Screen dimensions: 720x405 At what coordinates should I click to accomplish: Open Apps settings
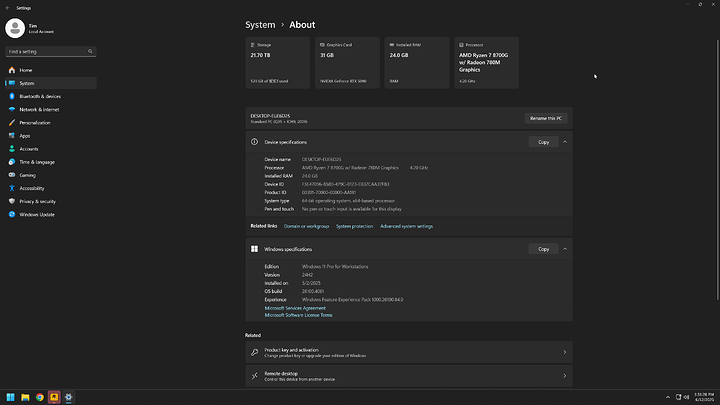pyautogui.click(x=51, y=136)
